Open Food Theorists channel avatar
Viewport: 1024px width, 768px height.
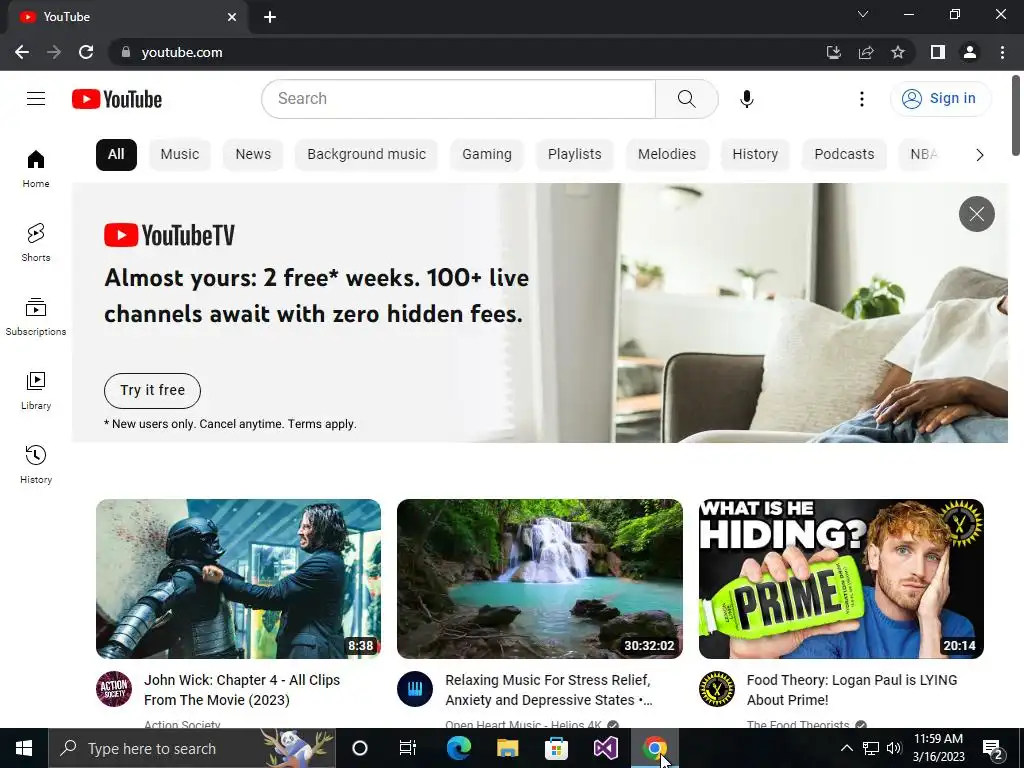(716, 689)
